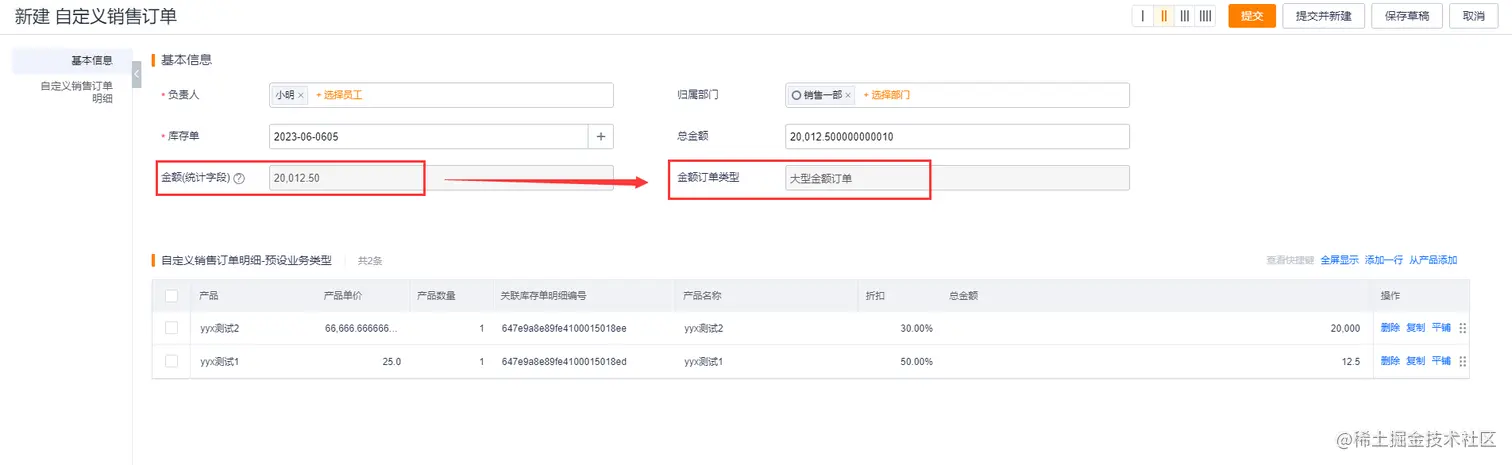Click the 30.00% discount cell
The height and width of the screenshot is (465, 1512).
click(916, 328)
